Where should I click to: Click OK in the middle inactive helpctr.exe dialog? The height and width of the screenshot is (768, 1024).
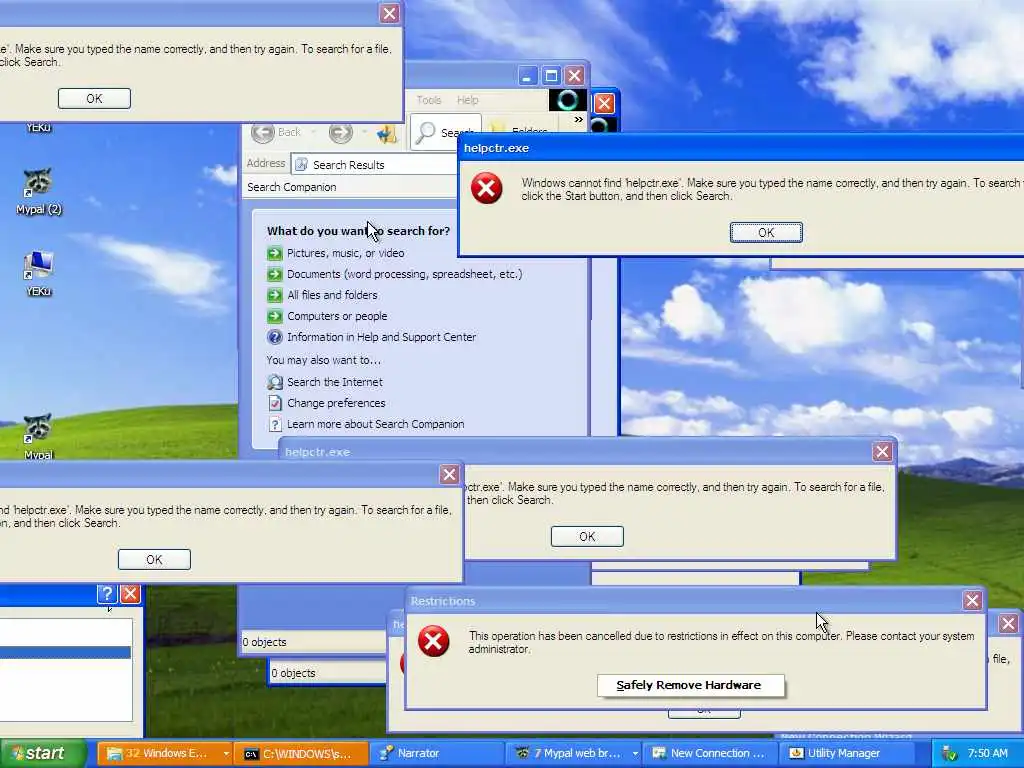pyautogui.click(x=587, y=537)
